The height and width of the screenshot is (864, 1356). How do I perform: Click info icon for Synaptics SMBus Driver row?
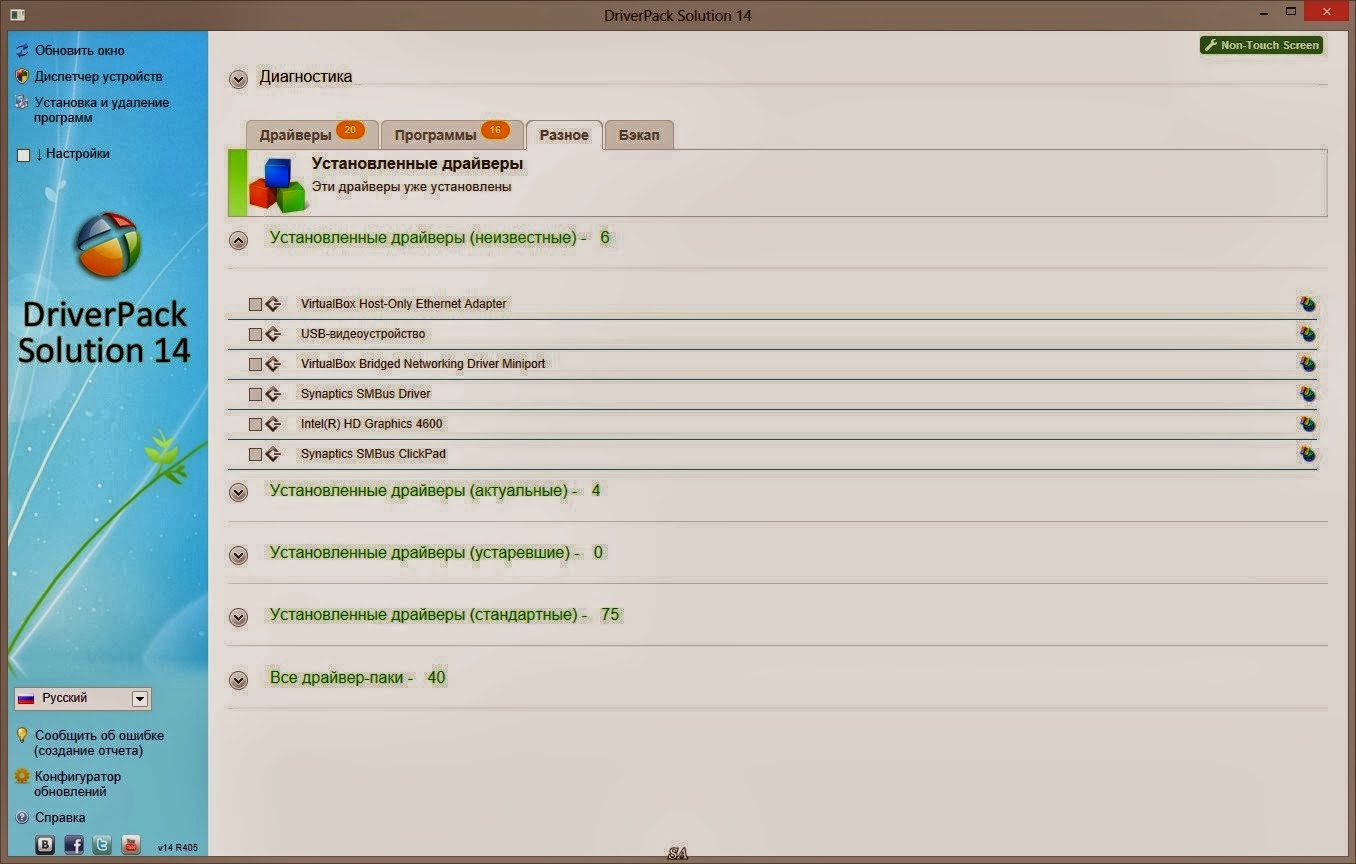click(1307, 394)
